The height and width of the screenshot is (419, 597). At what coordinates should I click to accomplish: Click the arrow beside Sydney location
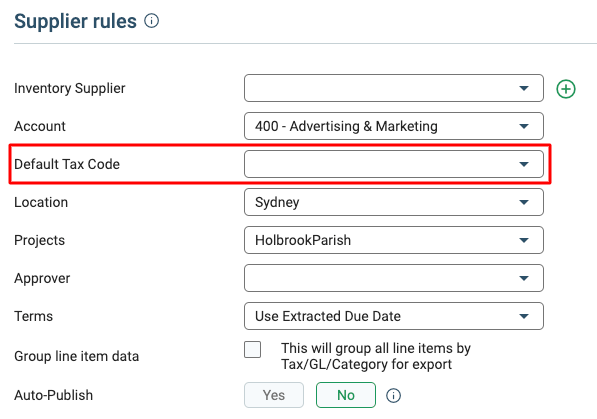524,202
